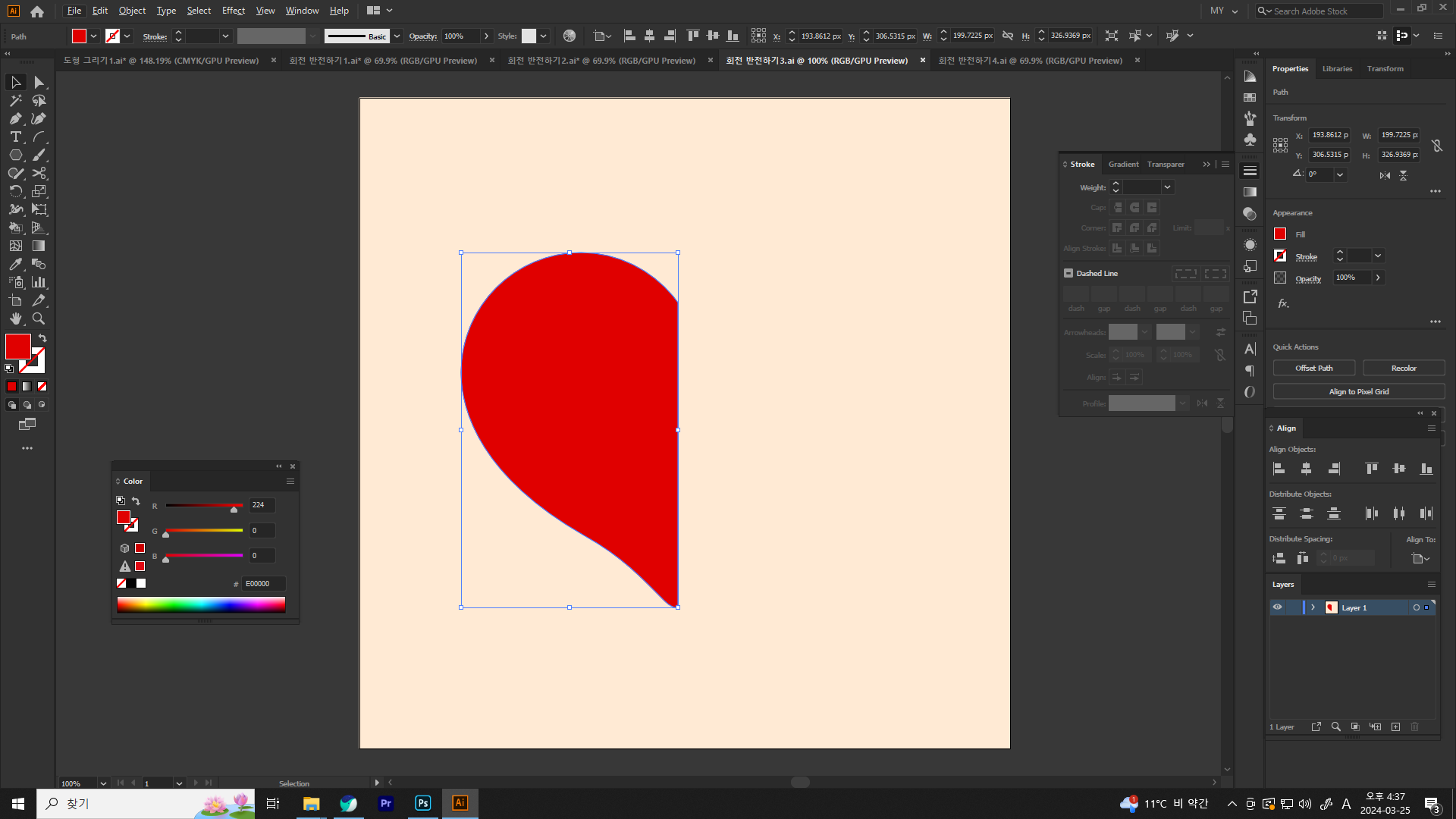Open the Stroke Weight dropdown
Screen dimensions: 1456x819
[1167, 187]
